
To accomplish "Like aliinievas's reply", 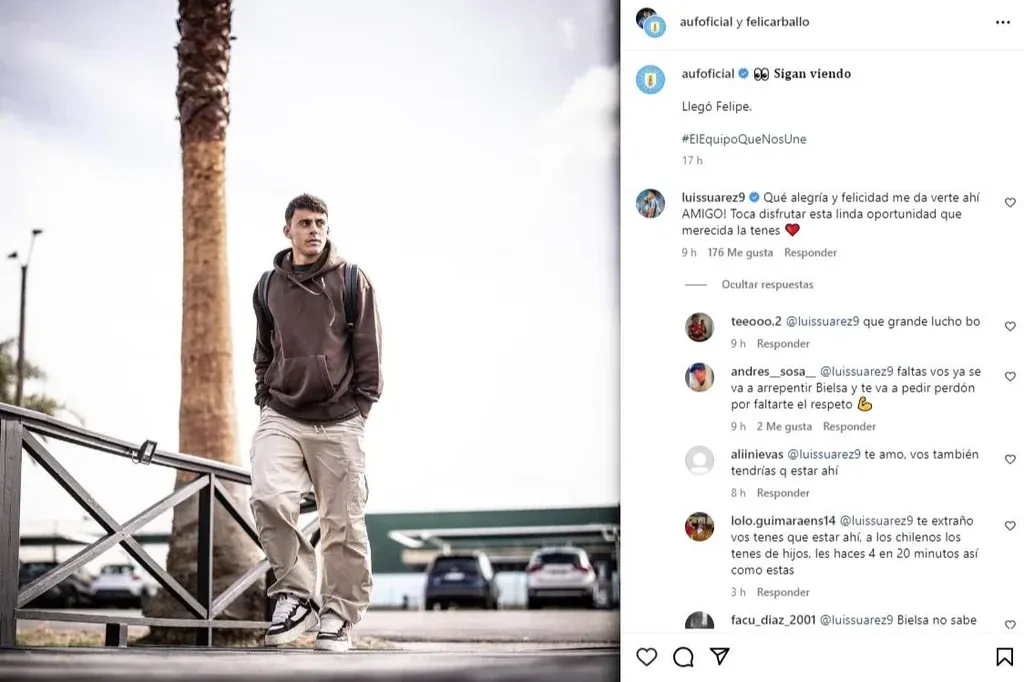I will pos(1009,460).
